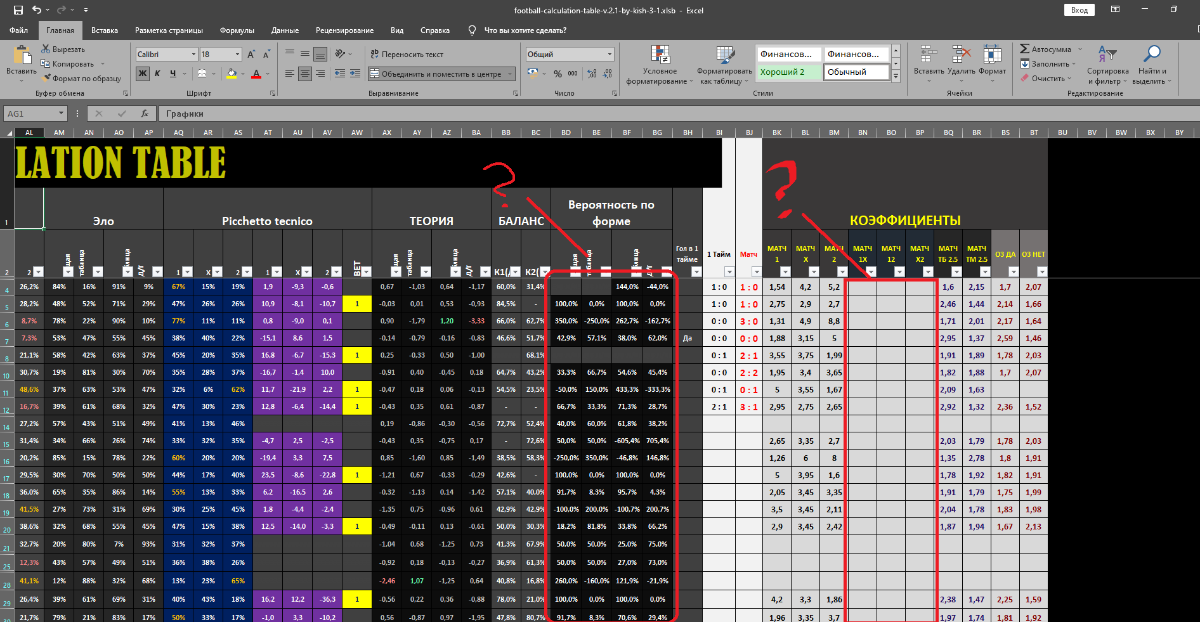This screenshot has height=622, width=1200.
Task: Click Объединить и поместить в центре
Action: click(440, 73)
